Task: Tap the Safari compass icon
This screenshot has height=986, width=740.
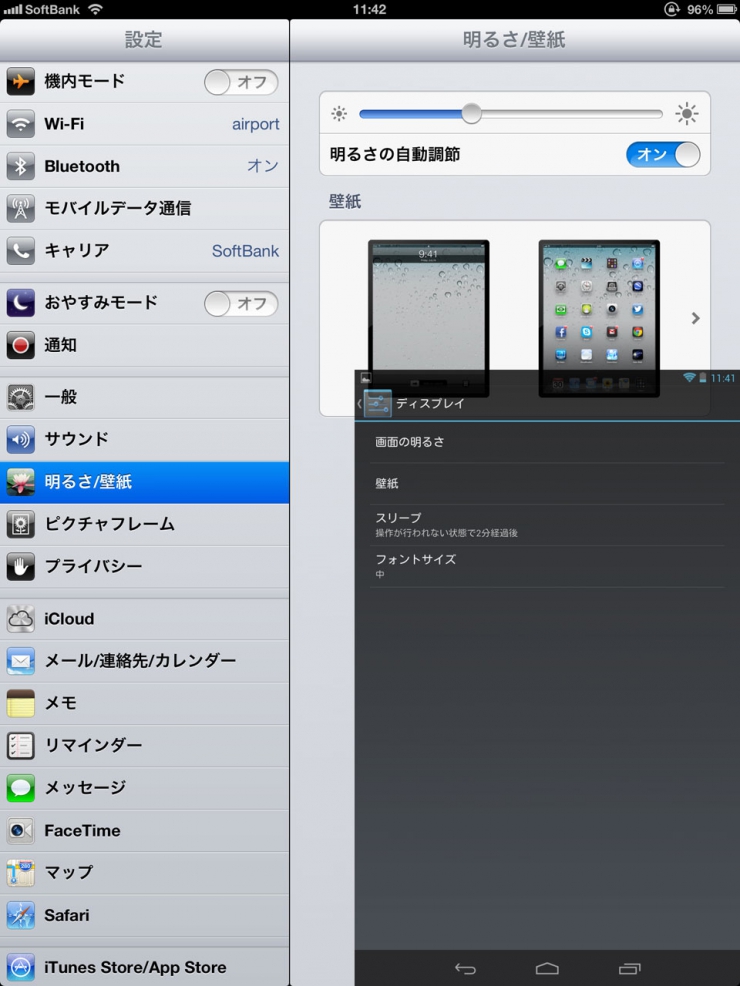Action: 20,916
